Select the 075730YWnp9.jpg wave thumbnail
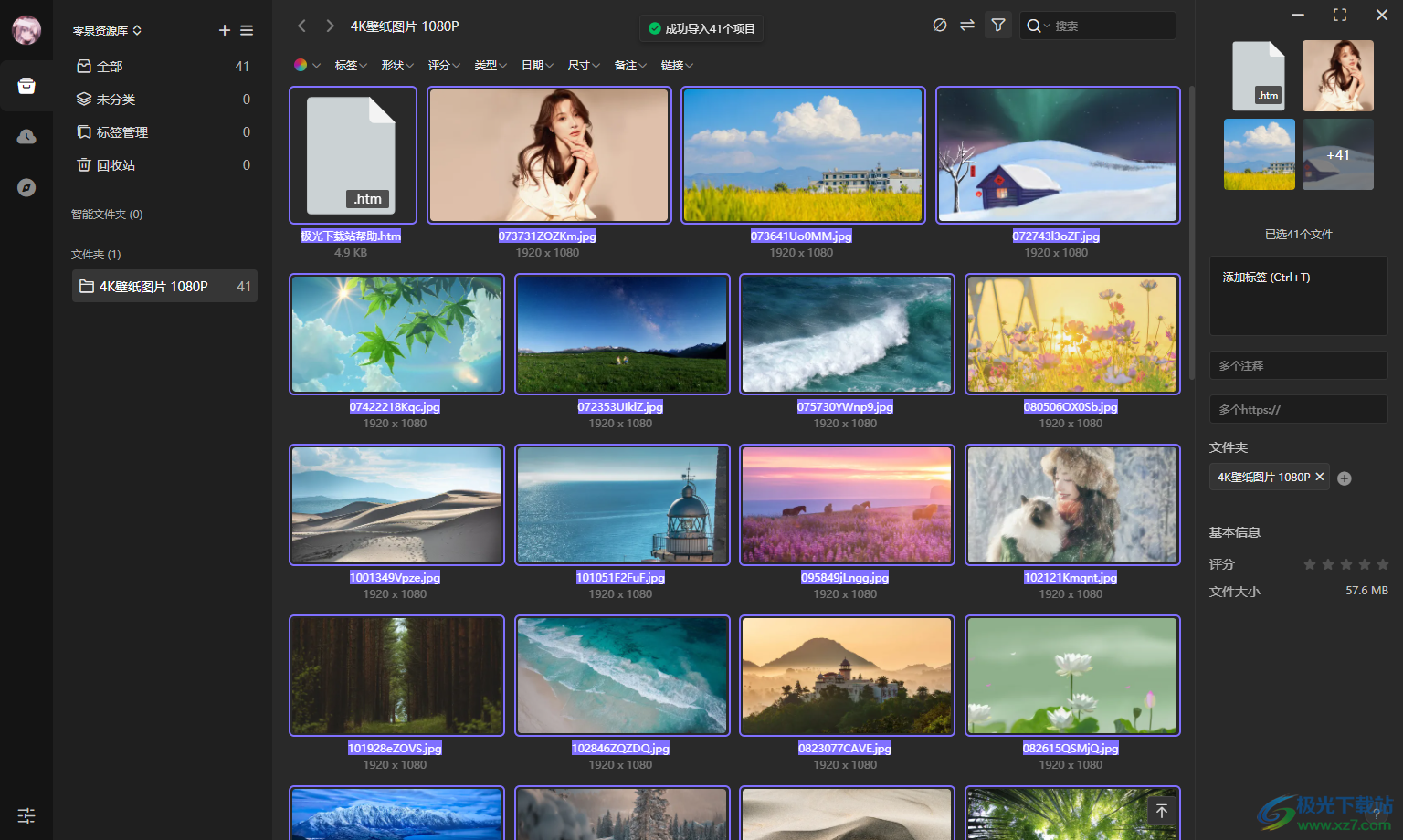This screenshot has height=840, width=1403. [x=847, y=334]
